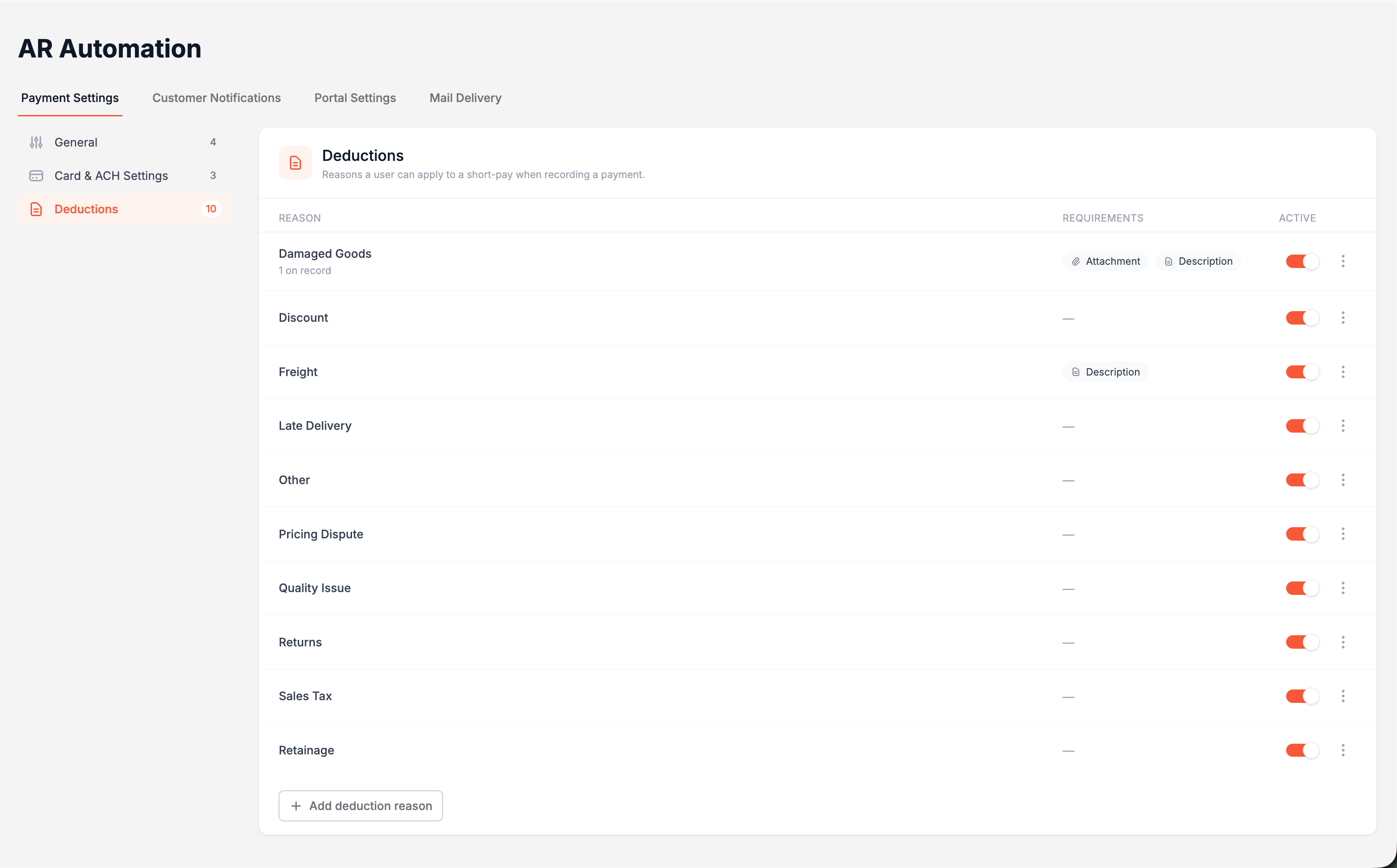Click the Card & ACH count 3

pyautogui.click(x=213, y=176)
